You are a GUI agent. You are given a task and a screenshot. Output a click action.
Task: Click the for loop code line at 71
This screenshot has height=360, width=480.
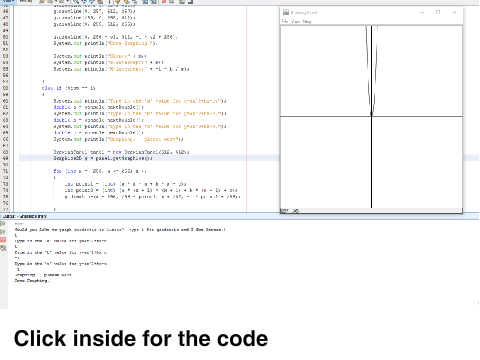point(100,171)
